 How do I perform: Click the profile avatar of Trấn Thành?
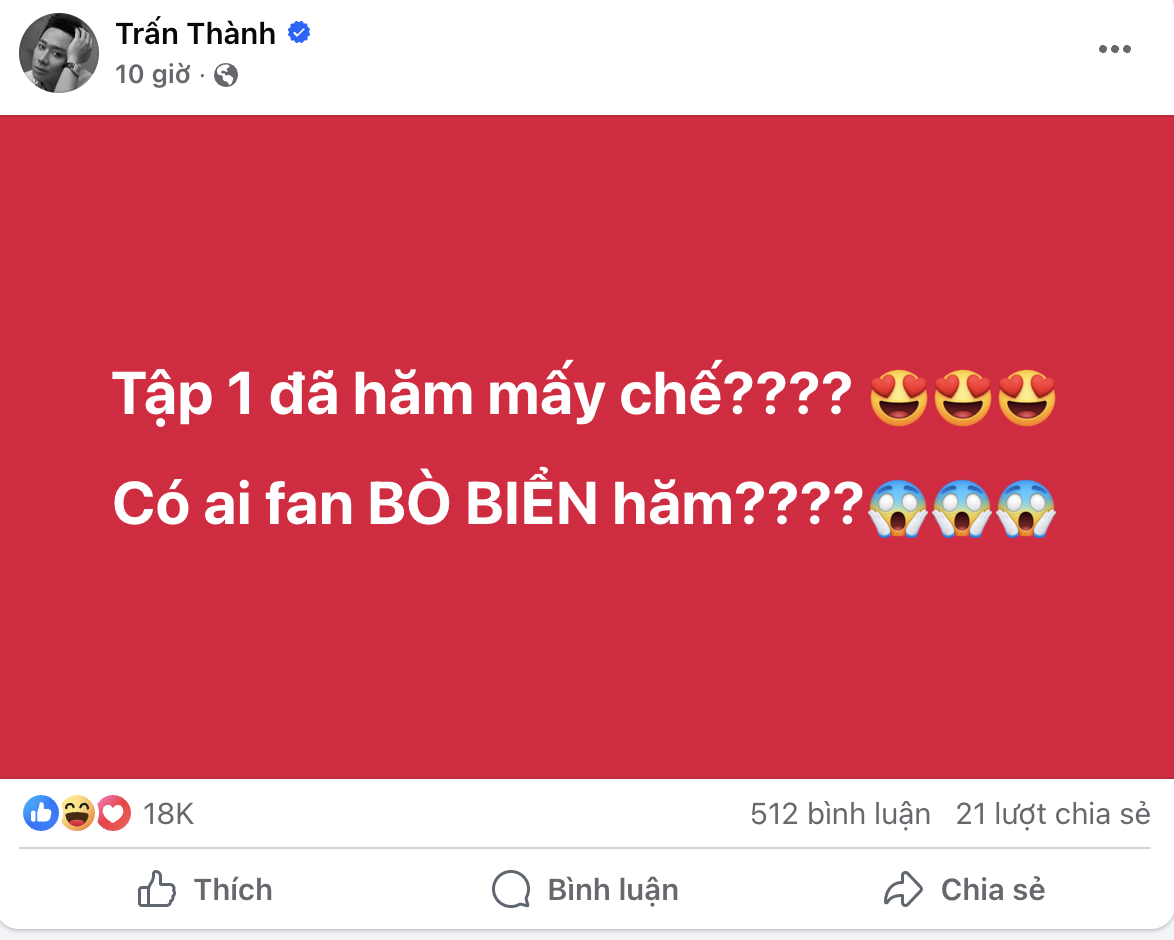point(58,54)
